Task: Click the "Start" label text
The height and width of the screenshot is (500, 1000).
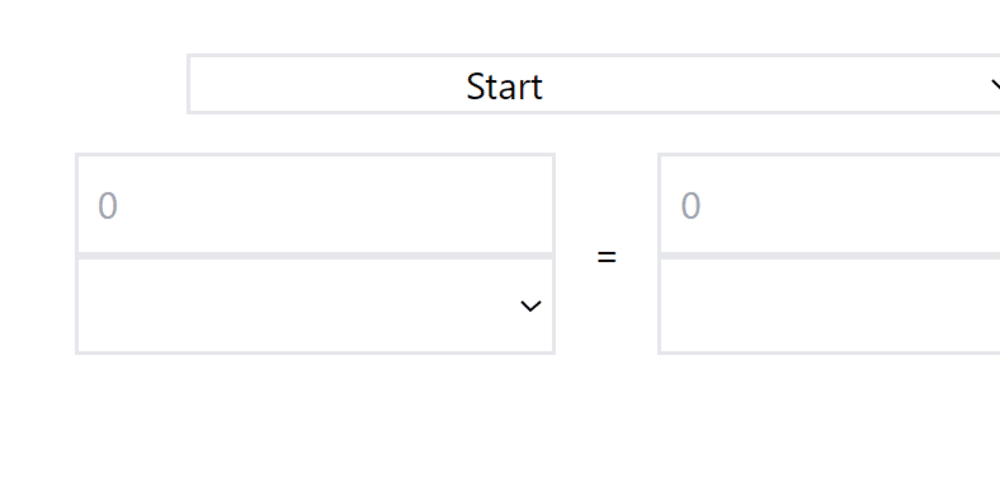Action: click(x=504, y=87)
